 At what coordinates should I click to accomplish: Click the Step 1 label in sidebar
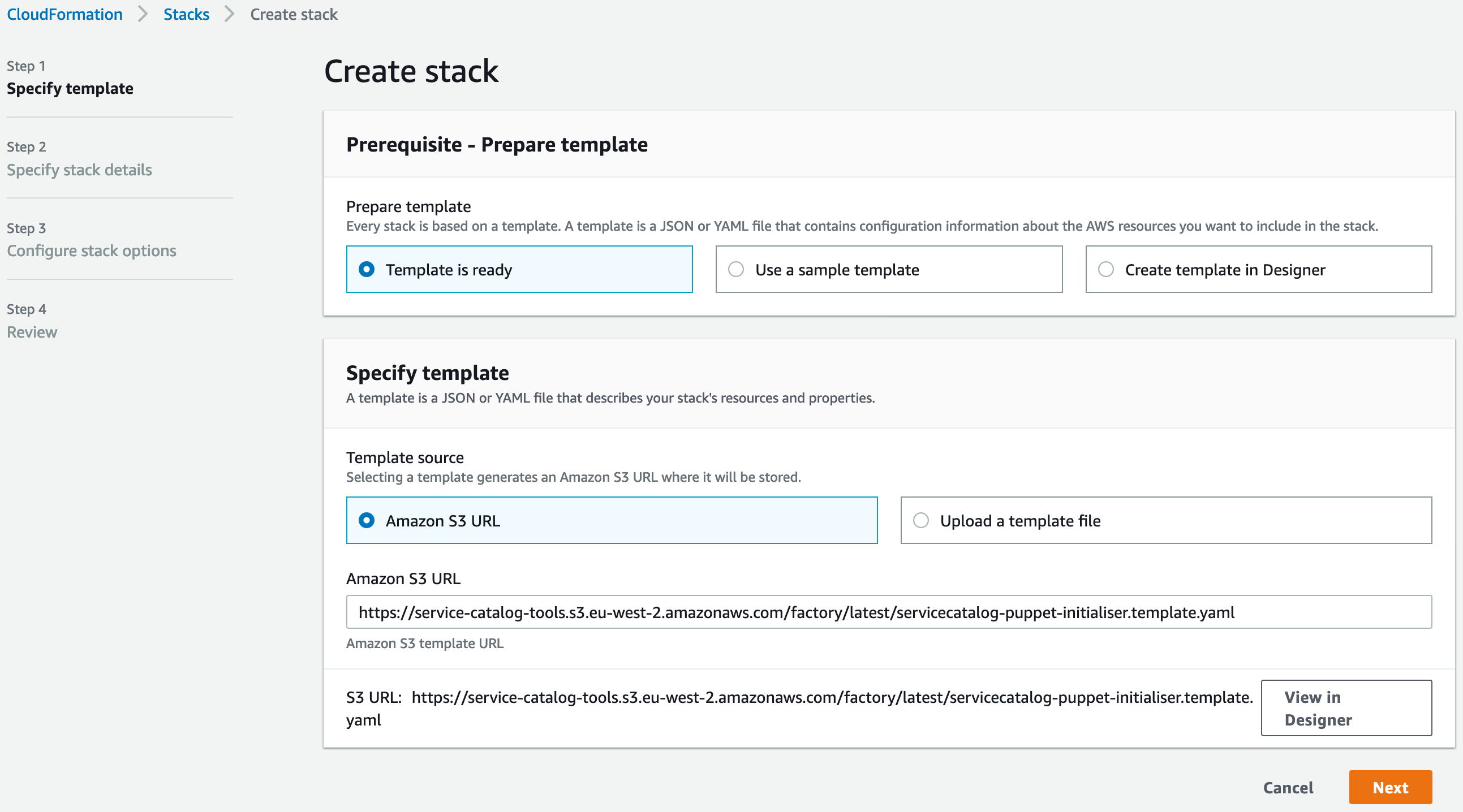tap(26, 66)
